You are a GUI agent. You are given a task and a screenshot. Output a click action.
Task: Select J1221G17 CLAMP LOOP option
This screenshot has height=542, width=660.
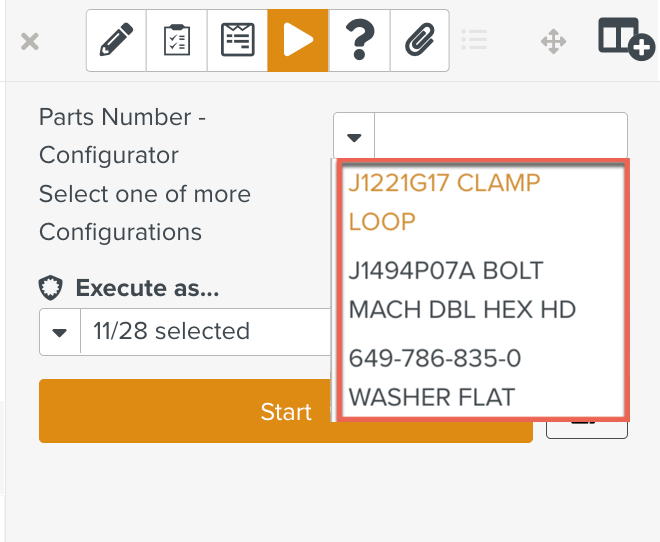444,202
